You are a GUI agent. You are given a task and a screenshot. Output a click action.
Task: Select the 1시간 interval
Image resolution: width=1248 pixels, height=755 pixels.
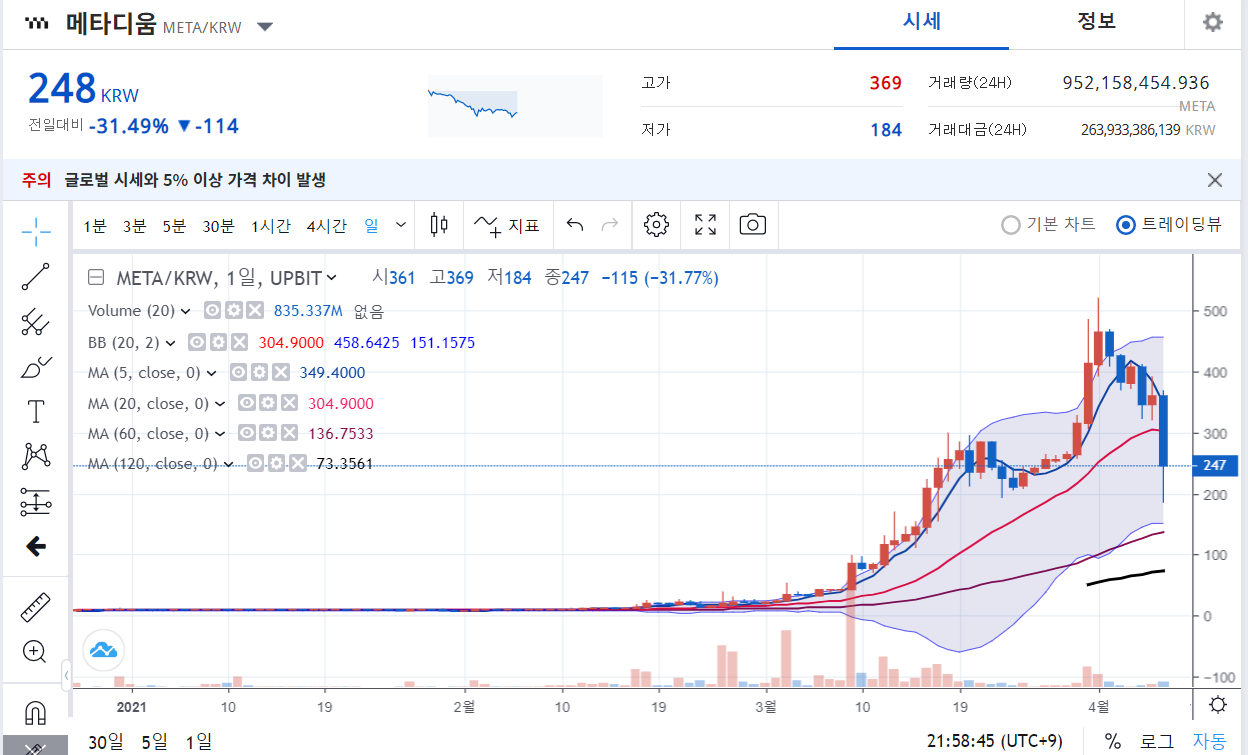[x=271, y=226]
